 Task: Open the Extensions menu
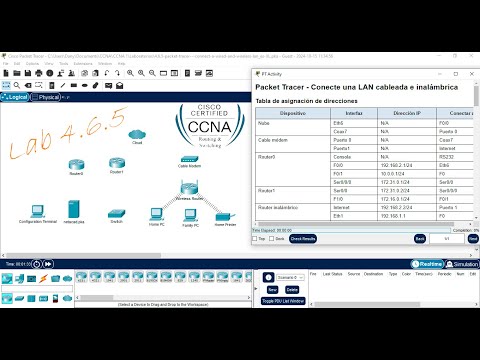pyautogui.click(x=83, y=63)
